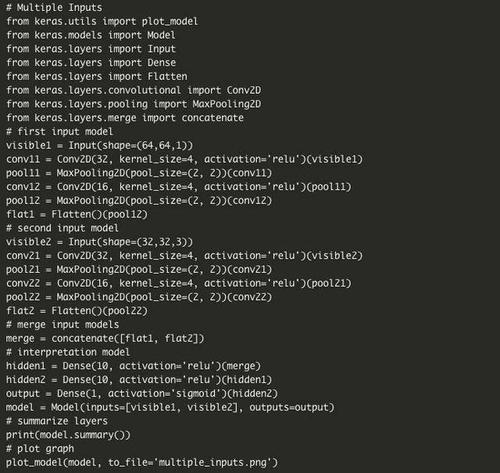Click the '# first input model' comment

[60, 132]
